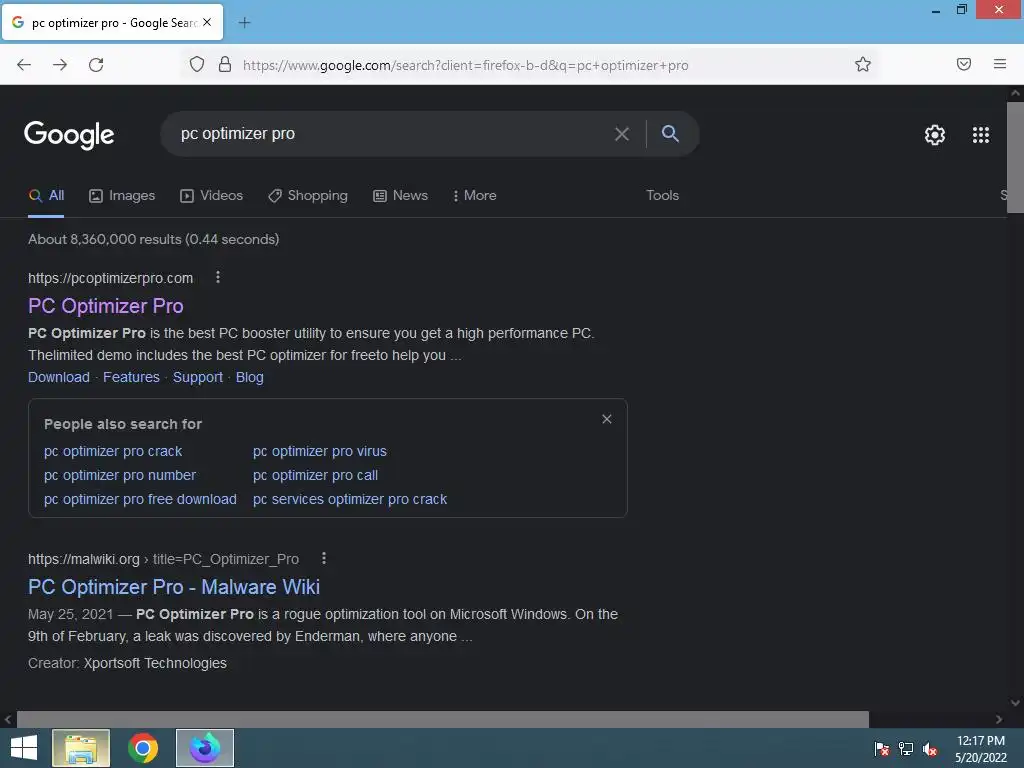Search for pc optimizer pro crack
The width and height of the screenshot is (1024, 768).
click(113, 451)
